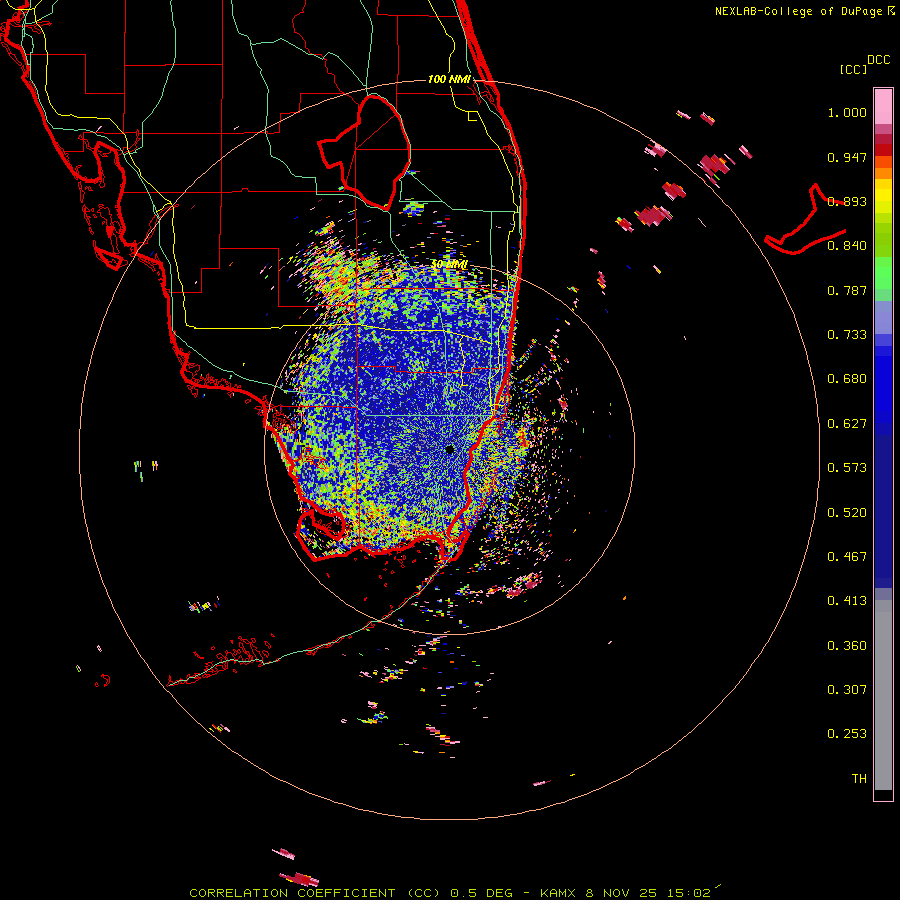Select the 0.947 scale value
This screenshot has width=900, height=900.
point(847,157)
